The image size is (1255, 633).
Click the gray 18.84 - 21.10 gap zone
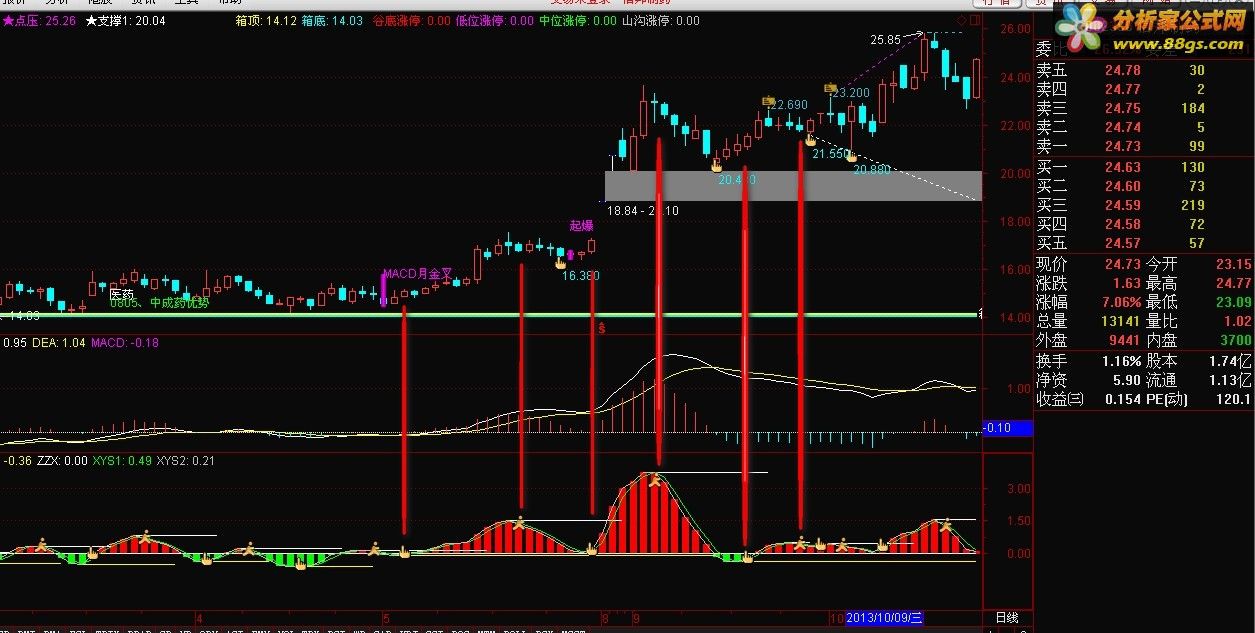pos(793,186)
